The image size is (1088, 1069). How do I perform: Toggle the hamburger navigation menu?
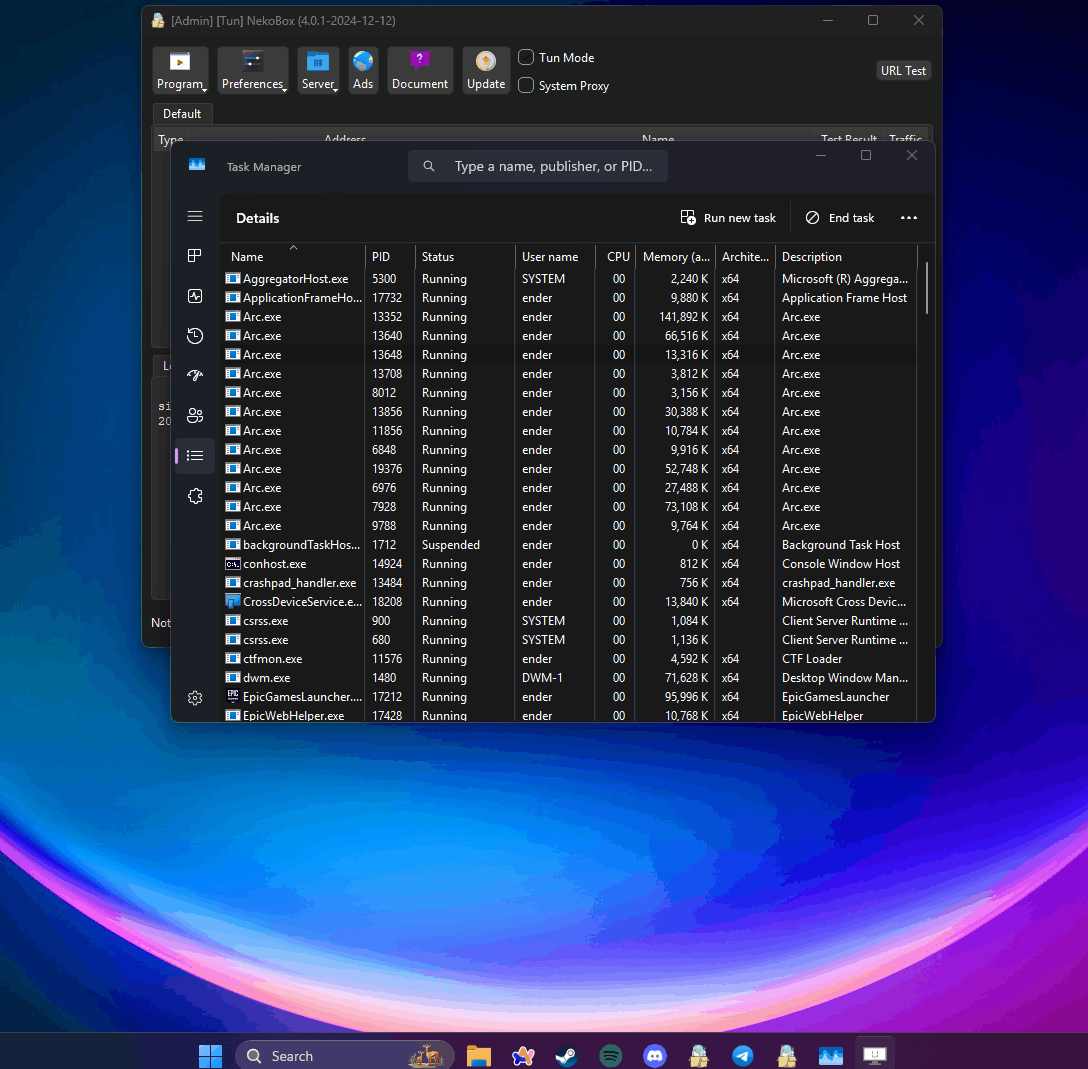(195, 216)
